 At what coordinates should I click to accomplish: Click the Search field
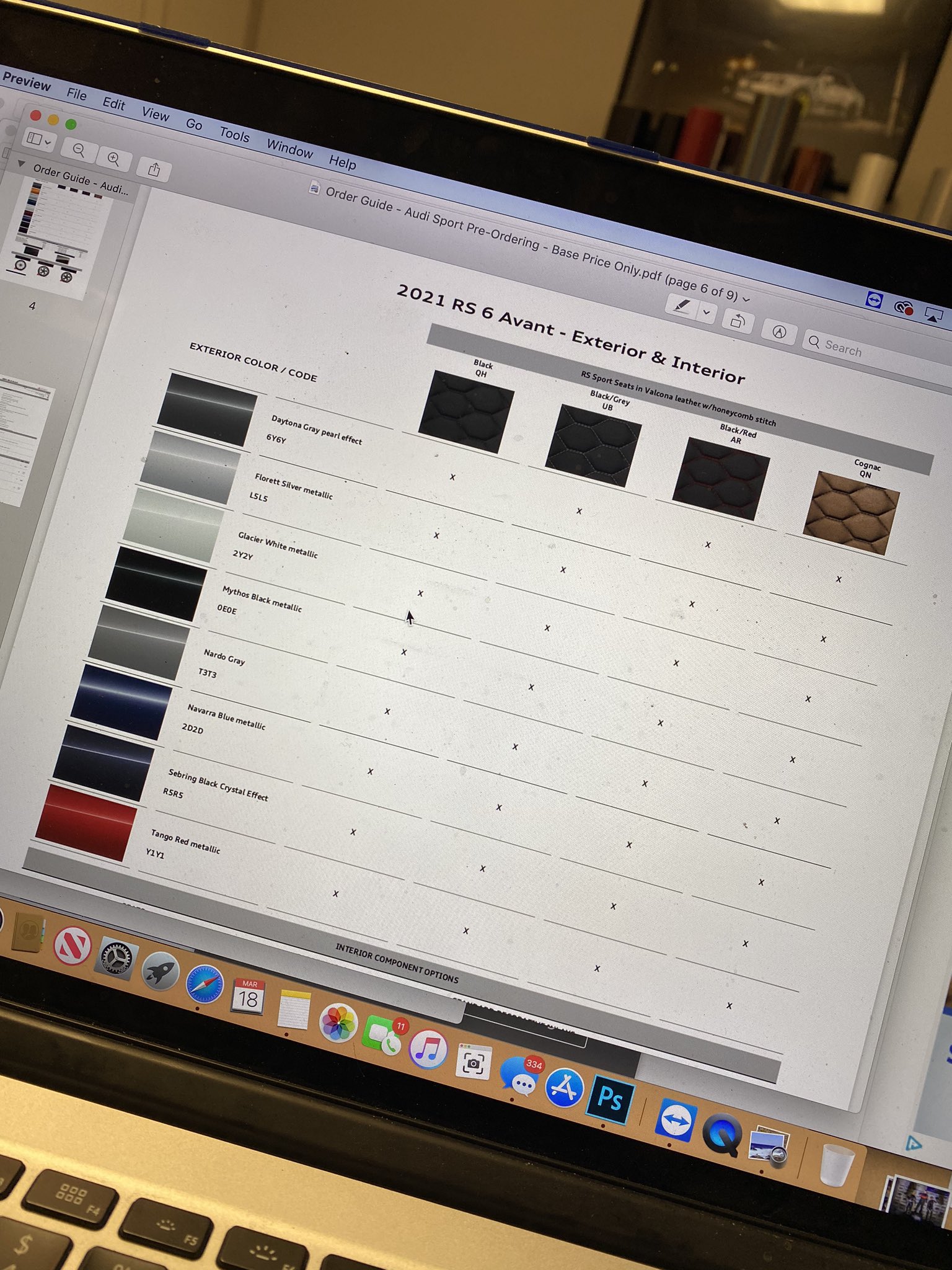pyautogui.click(x=877, y=352)
